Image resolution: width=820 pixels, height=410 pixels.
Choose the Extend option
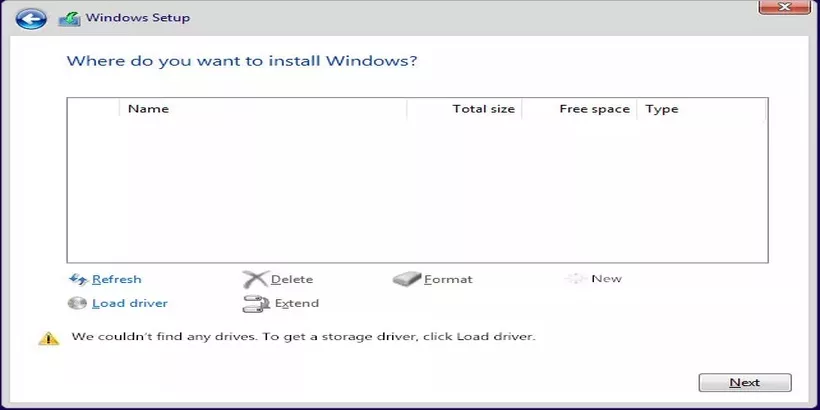[297, 303]
